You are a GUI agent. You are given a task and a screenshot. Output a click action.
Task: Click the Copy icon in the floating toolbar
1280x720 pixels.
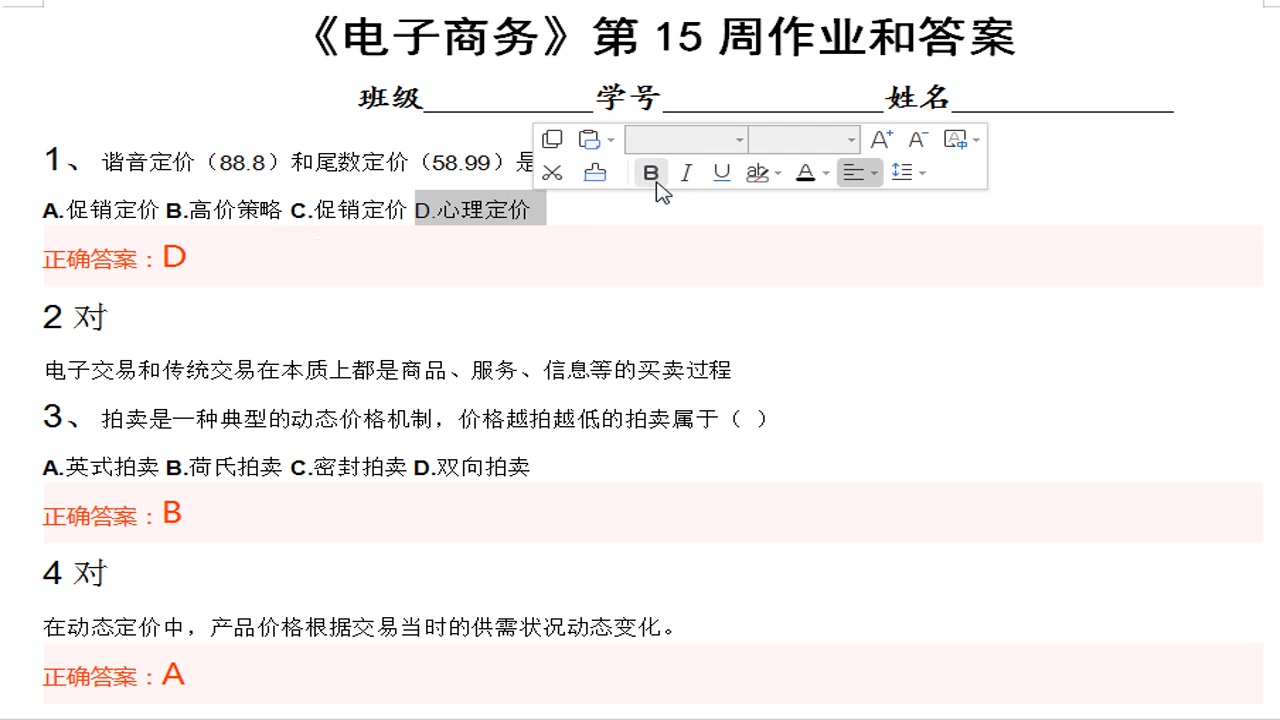tap(552, 139)
